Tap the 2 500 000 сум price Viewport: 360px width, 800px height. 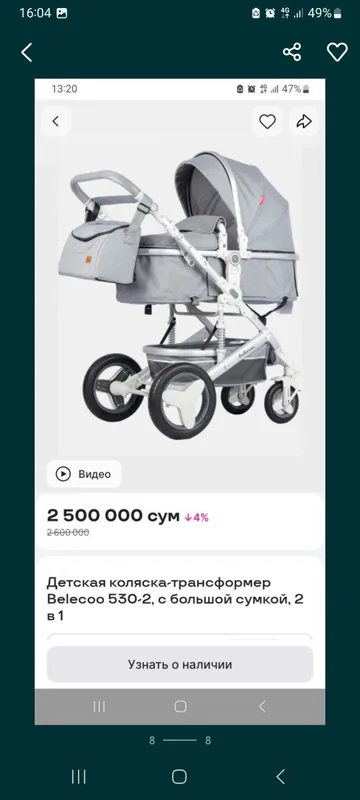point(113,516)
